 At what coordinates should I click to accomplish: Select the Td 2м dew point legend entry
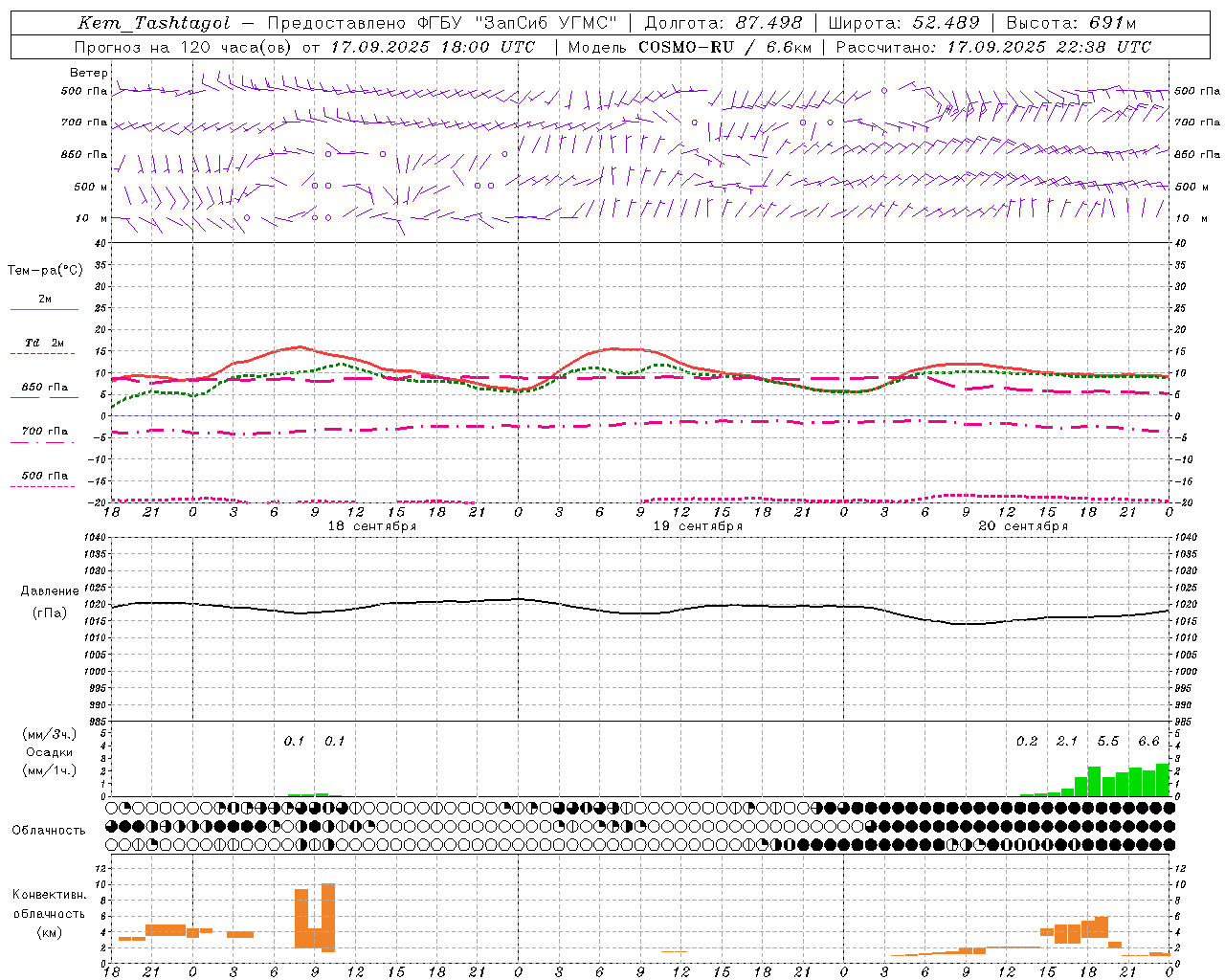pyautogui.click(x=44, y=343)
